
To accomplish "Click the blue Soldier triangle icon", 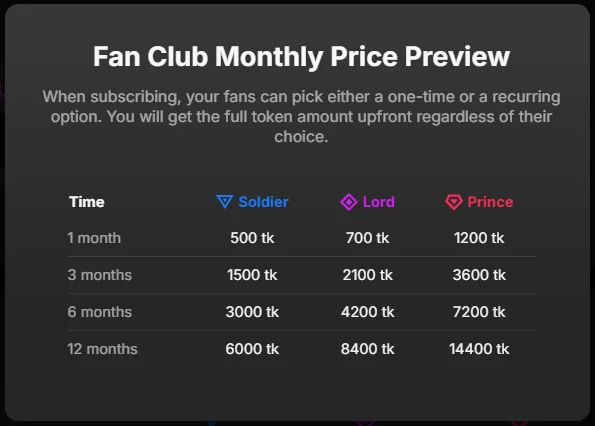I will point(224,201).
